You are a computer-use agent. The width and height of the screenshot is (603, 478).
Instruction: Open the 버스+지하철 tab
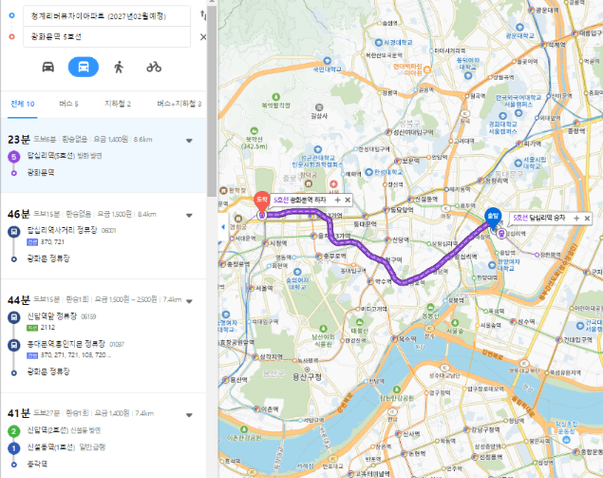[x=179, y=104]
